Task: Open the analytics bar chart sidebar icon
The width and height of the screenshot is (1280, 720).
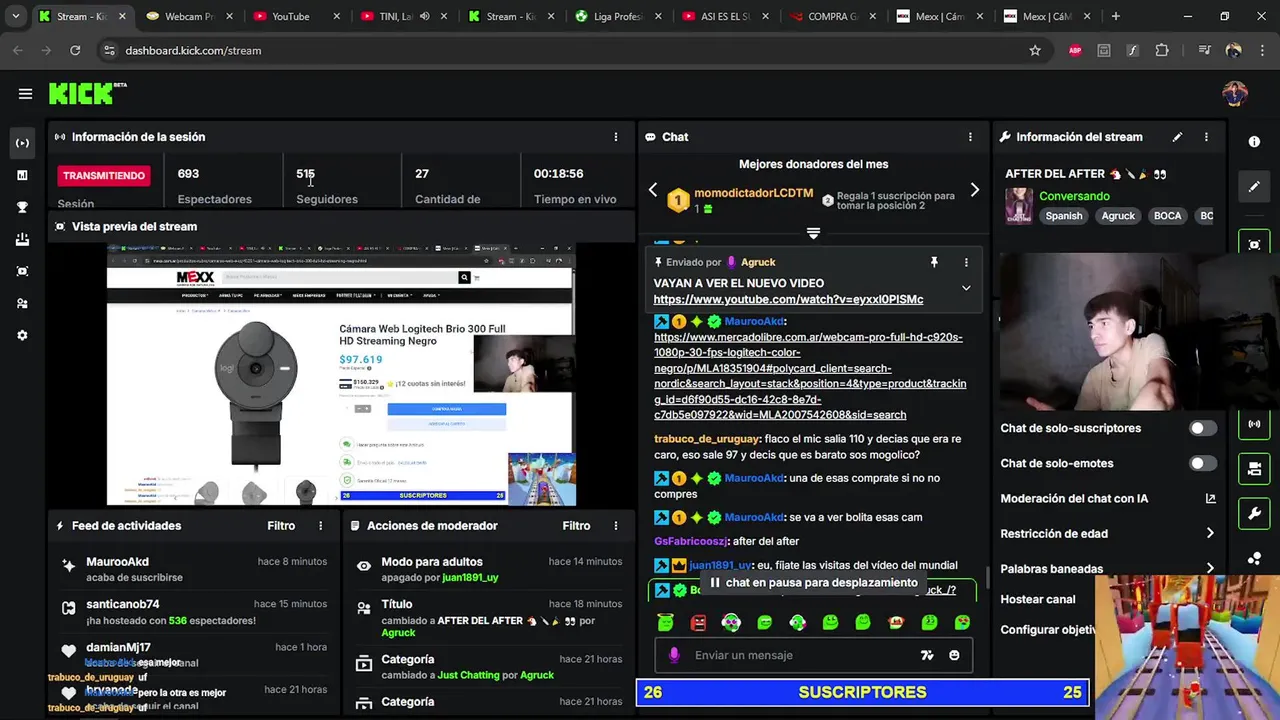Action: coord(22,175)
